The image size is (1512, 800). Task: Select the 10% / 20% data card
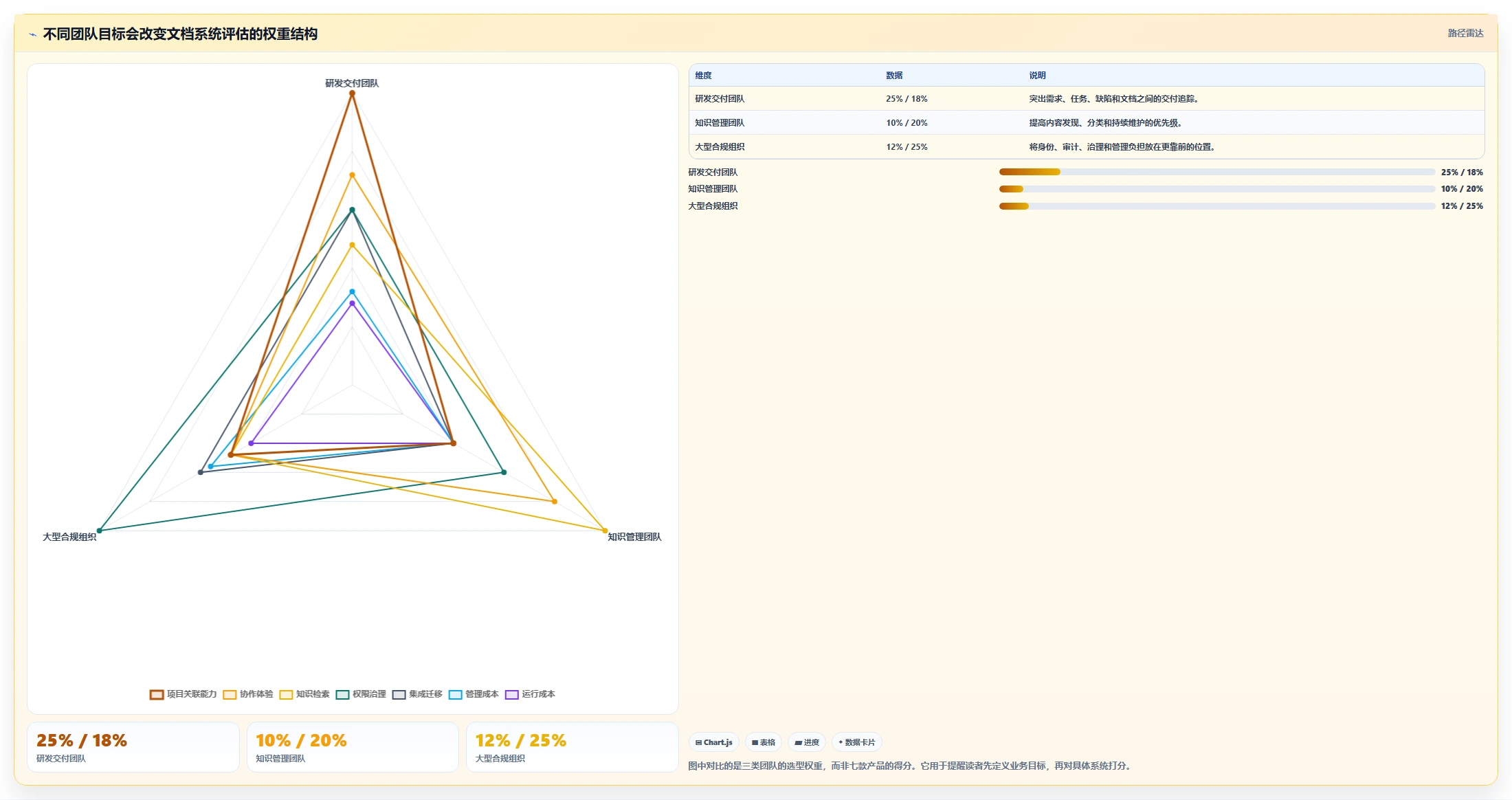click(353, 747)
